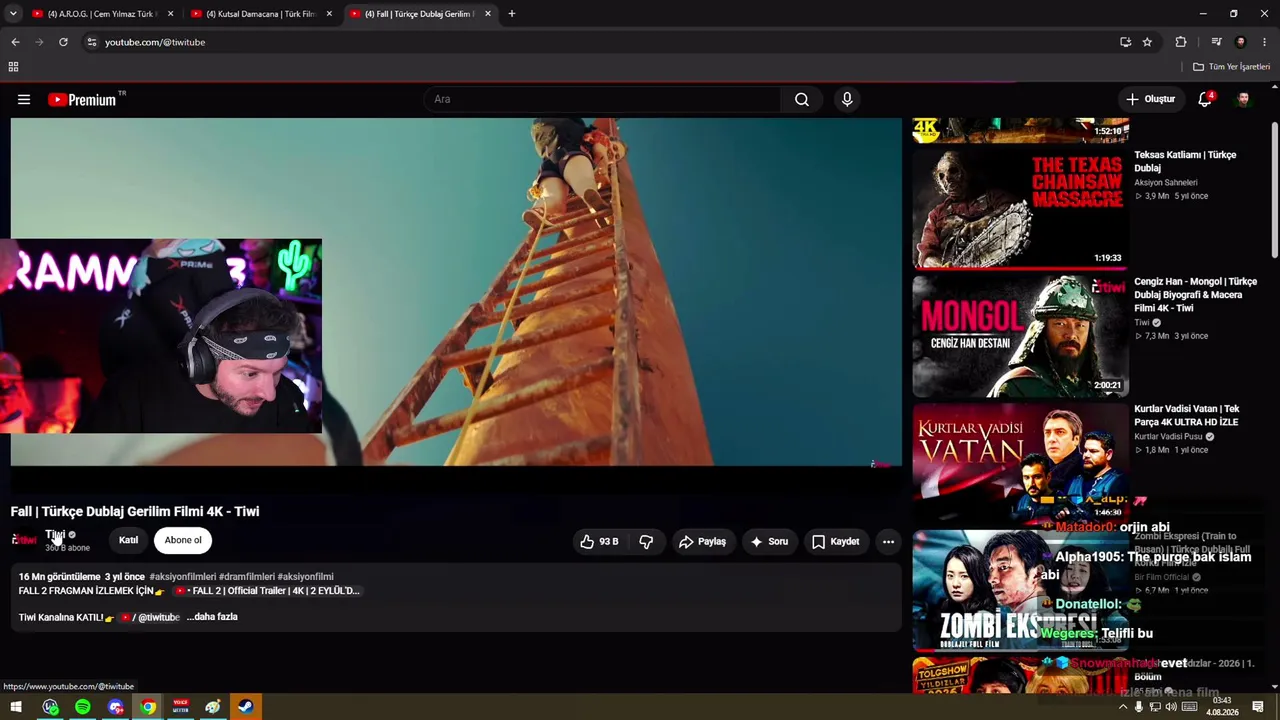
Task: Open Chrome media controls icon
Action: 1216,42
